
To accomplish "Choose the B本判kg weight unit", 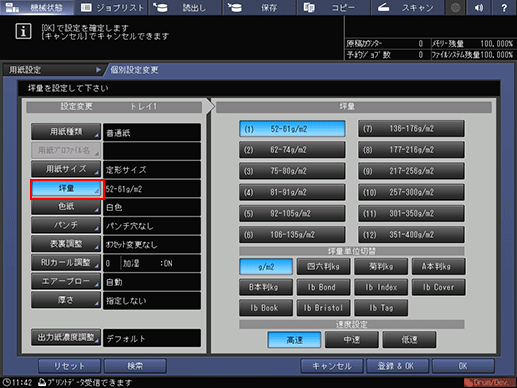I will (x=266, y=287).
